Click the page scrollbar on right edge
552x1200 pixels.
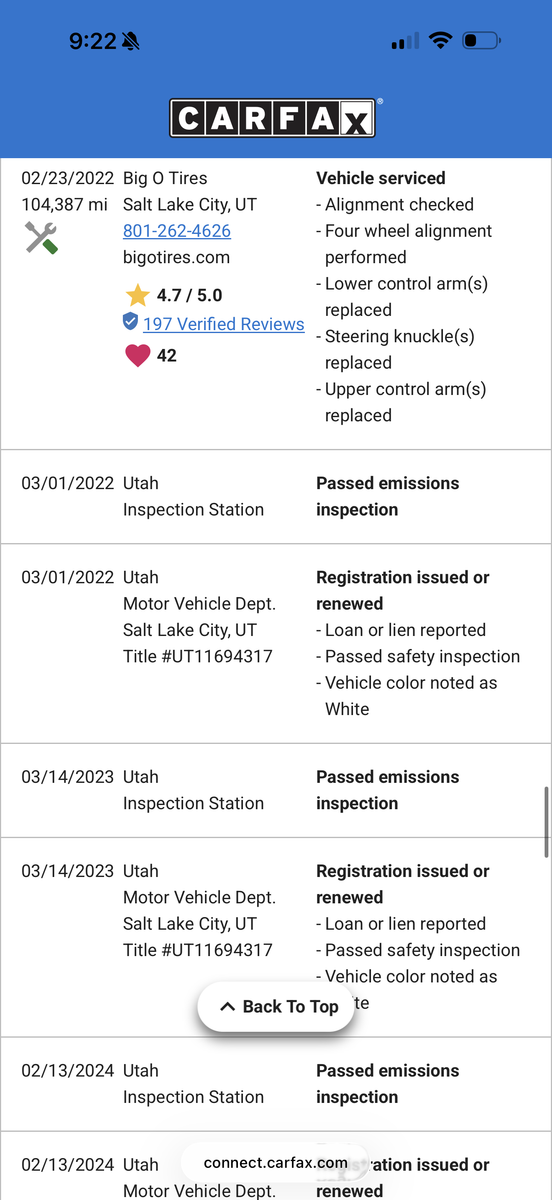point(546,822)
